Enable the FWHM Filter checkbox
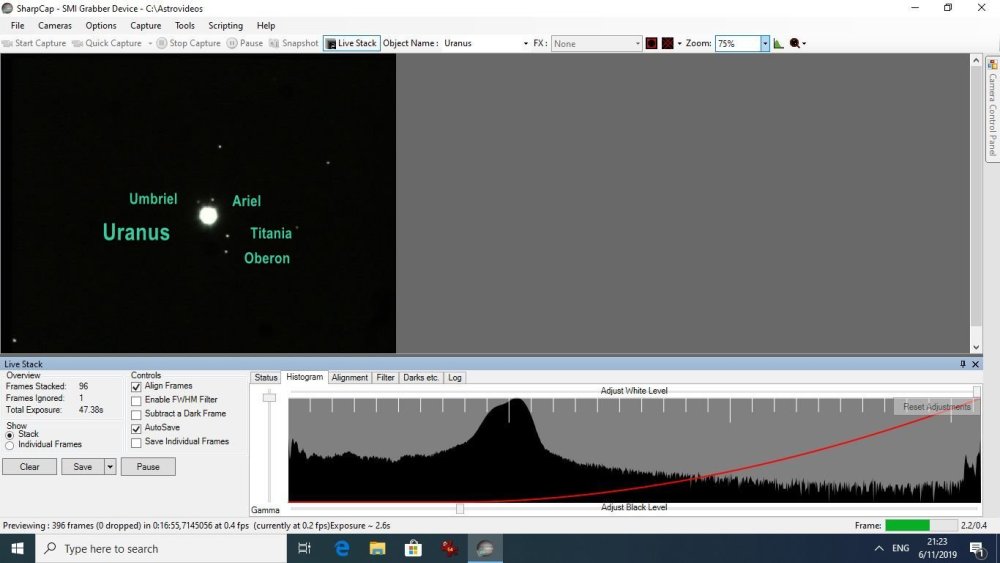The height and width of the screenshot is (563, 1000). [x=137, y=400]
